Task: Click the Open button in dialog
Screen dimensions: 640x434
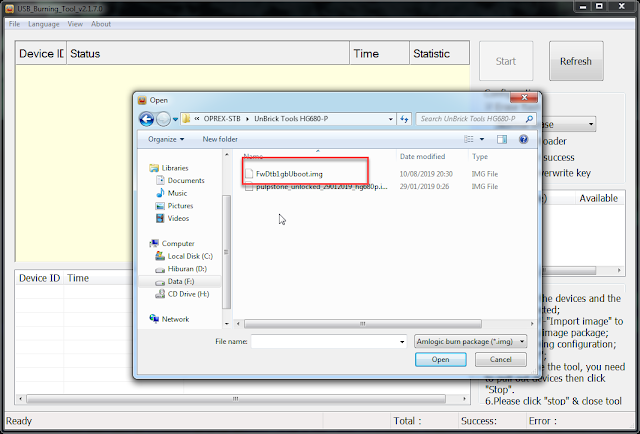Action: coord(440,359)
